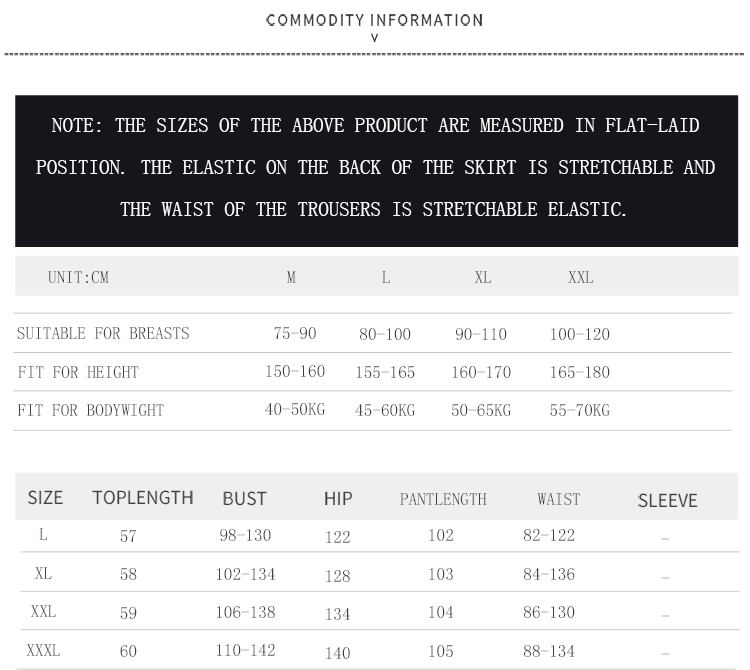Click the black flat-laid measurement note banner
This screenshot has width=750, height=670.
(375, 169)
